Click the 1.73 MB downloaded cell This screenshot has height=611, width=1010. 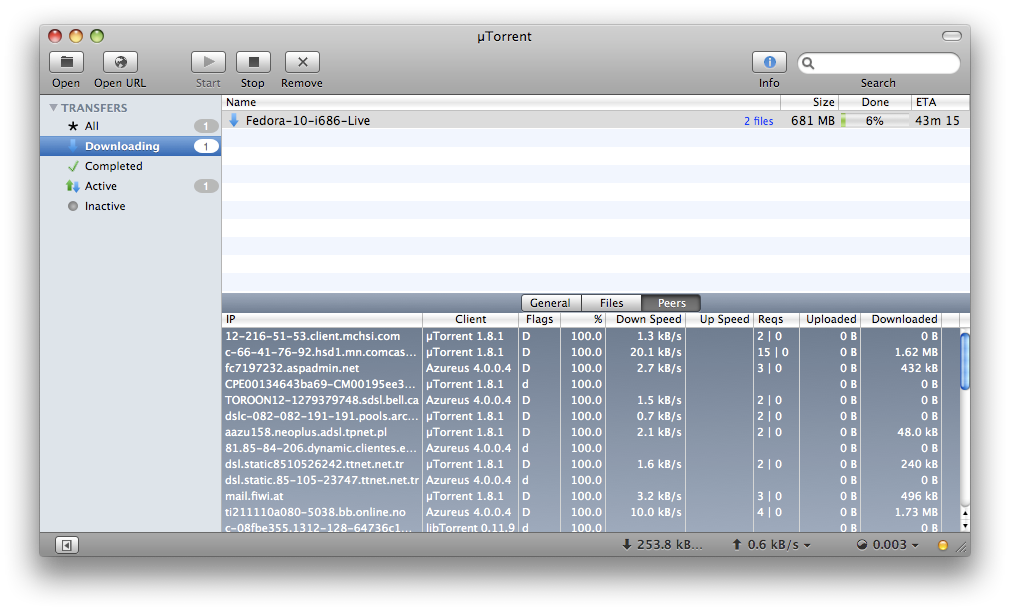[916, 512]
